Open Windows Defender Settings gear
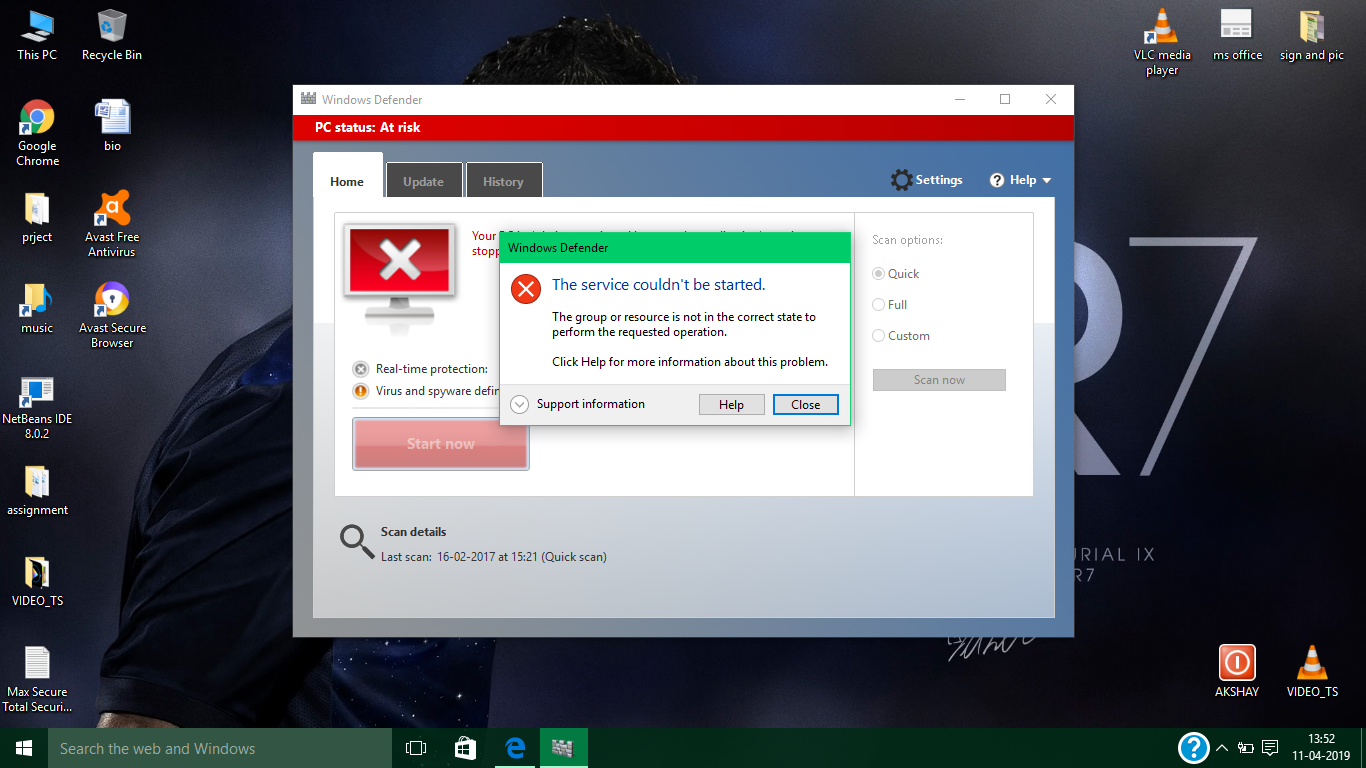 point(926,180)
